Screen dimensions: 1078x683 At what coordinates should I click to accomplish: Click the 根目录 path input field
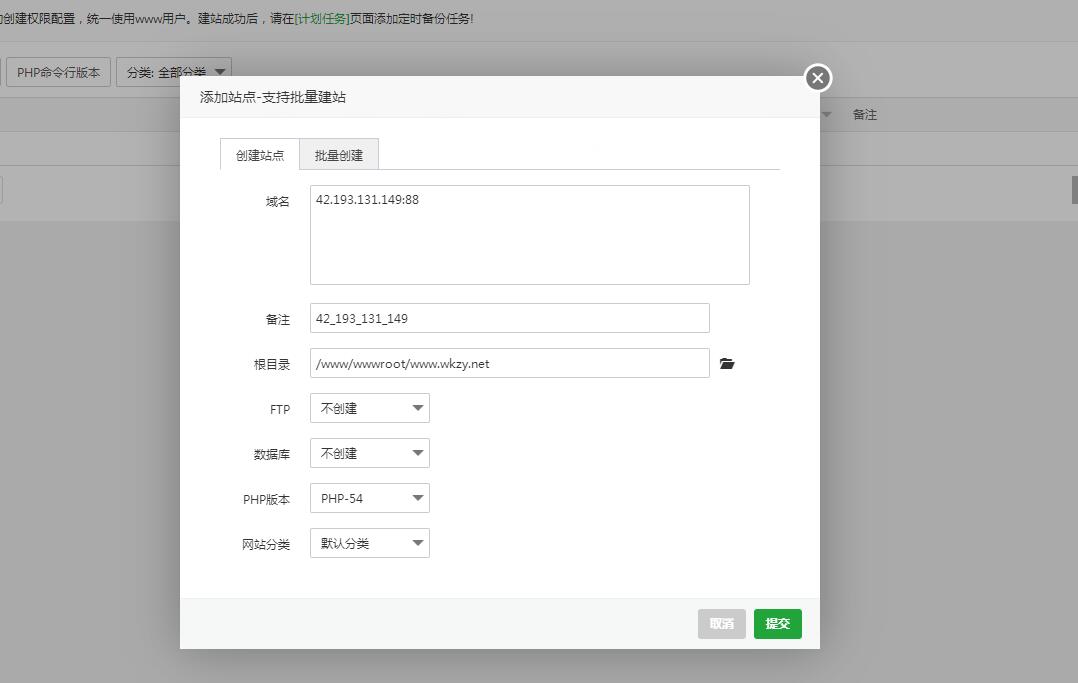point(509,363)
